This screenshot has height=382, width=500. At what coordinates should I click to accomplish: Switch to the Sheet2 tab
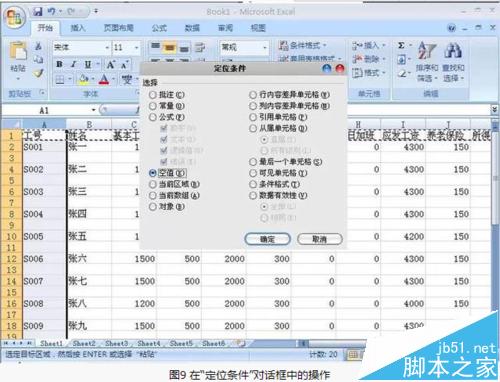[84, 343]
